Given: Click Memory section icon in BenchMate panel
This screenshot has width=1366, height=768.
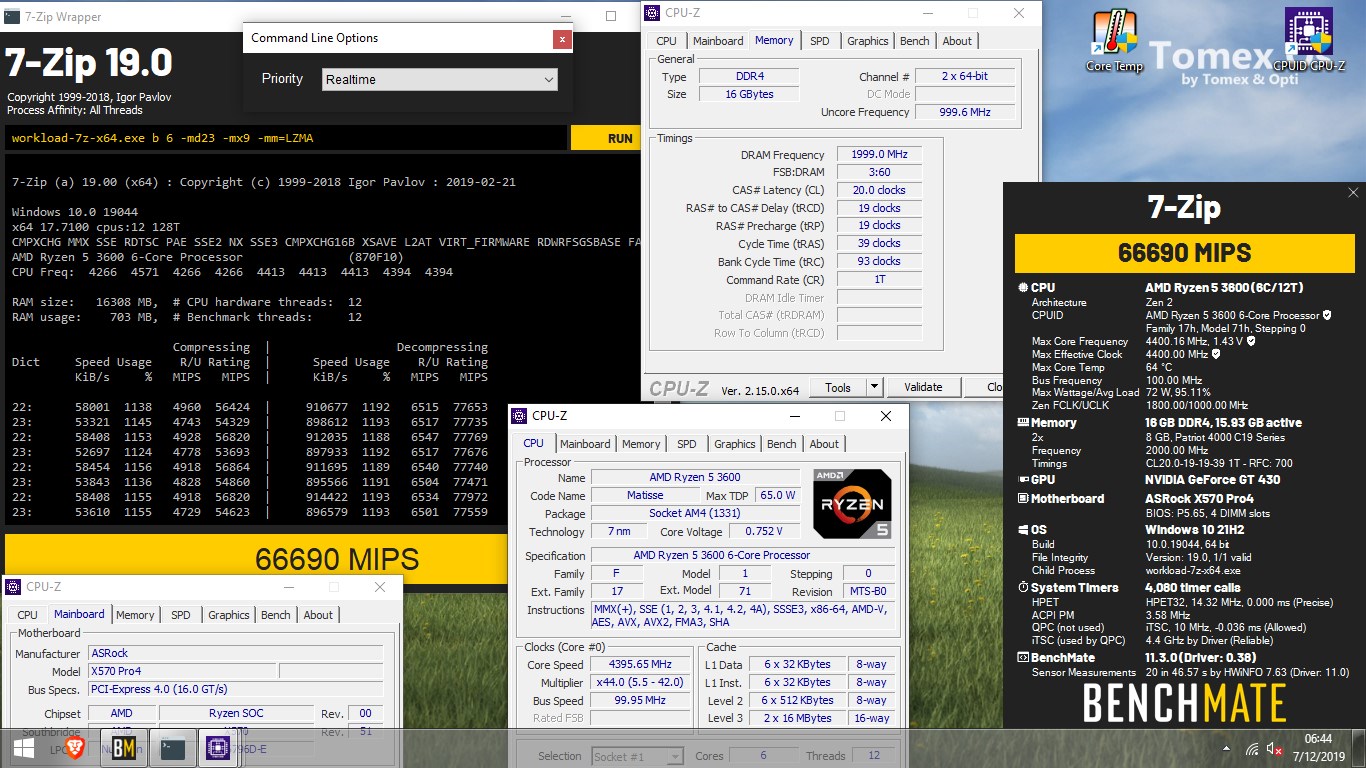Looking at the screenshot, I should click(1023, 423).
